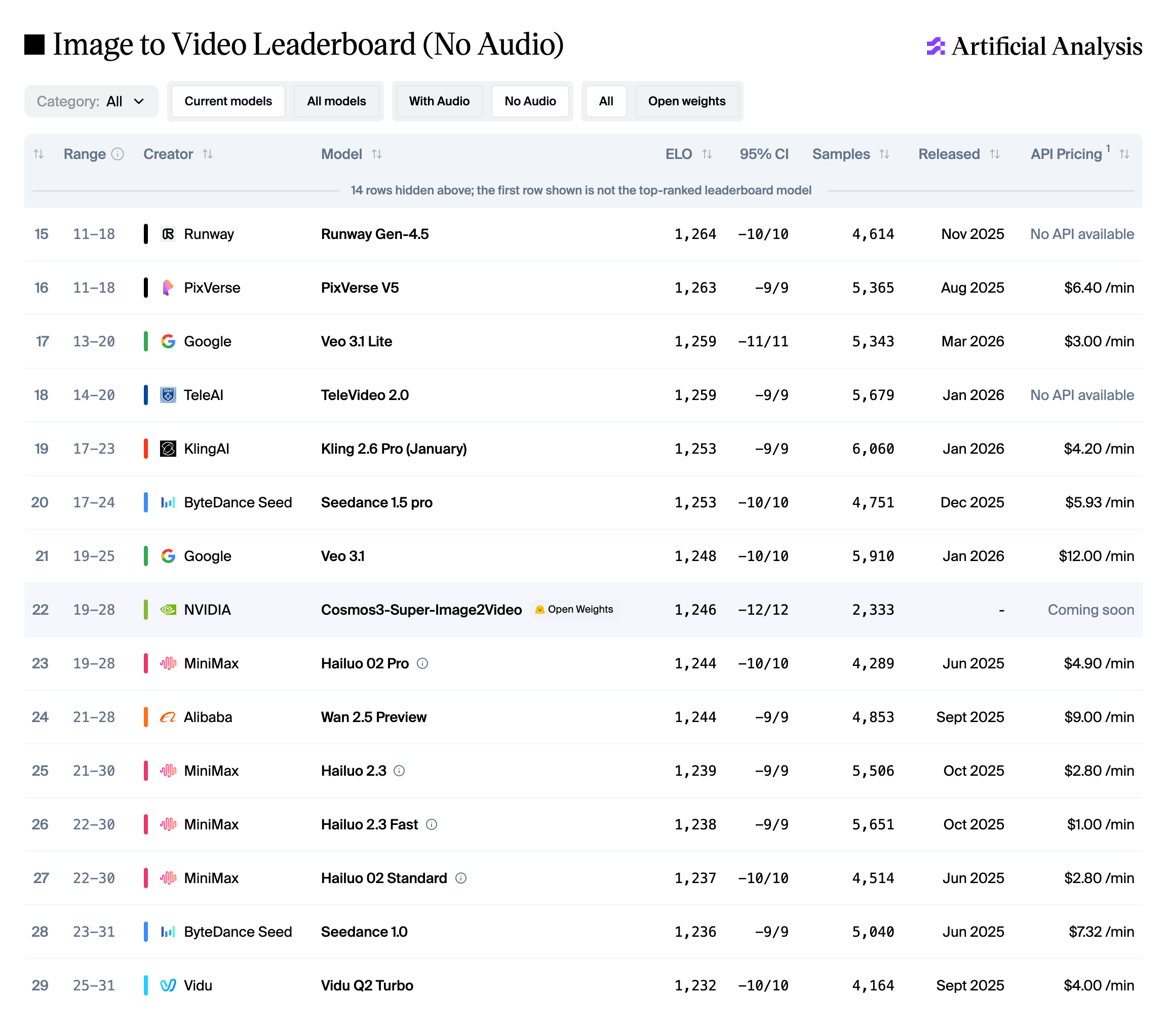Click MiniMax logo in Hailuo 02 Pro row

click(x=168, y=663)
